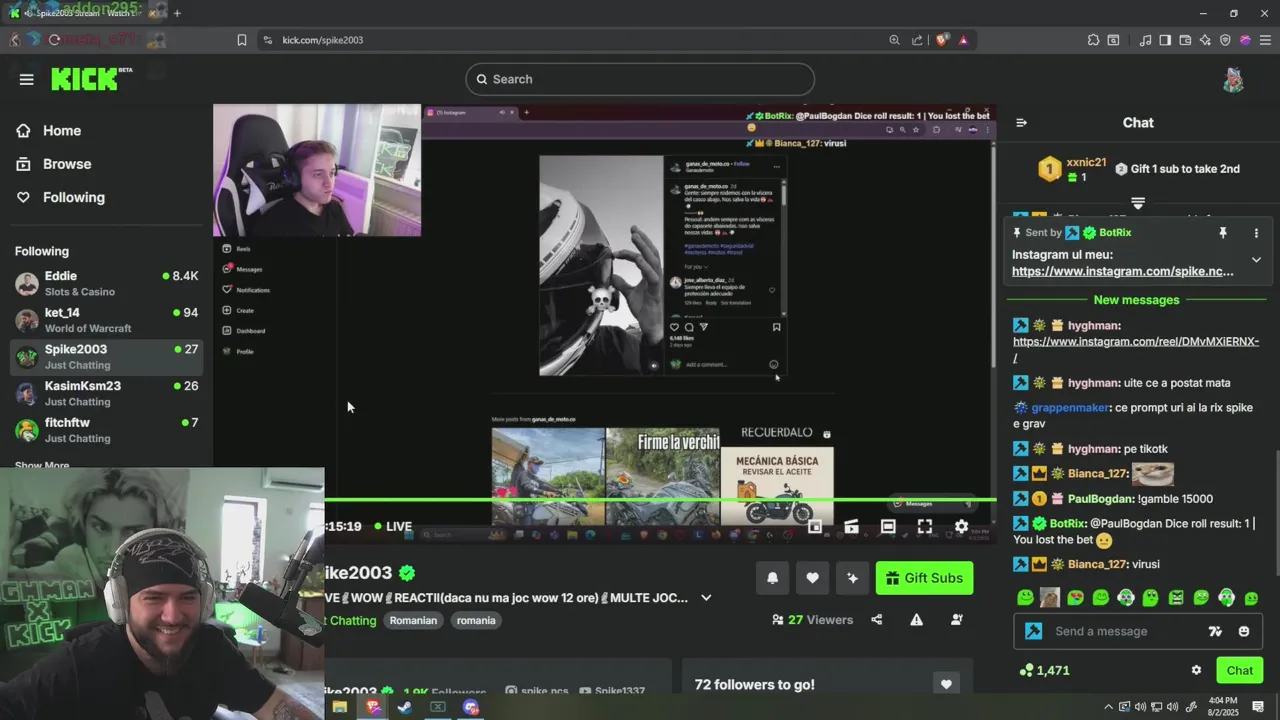Select the Romanian language tag
The image size is (1280, 720).
click(413, 620)
